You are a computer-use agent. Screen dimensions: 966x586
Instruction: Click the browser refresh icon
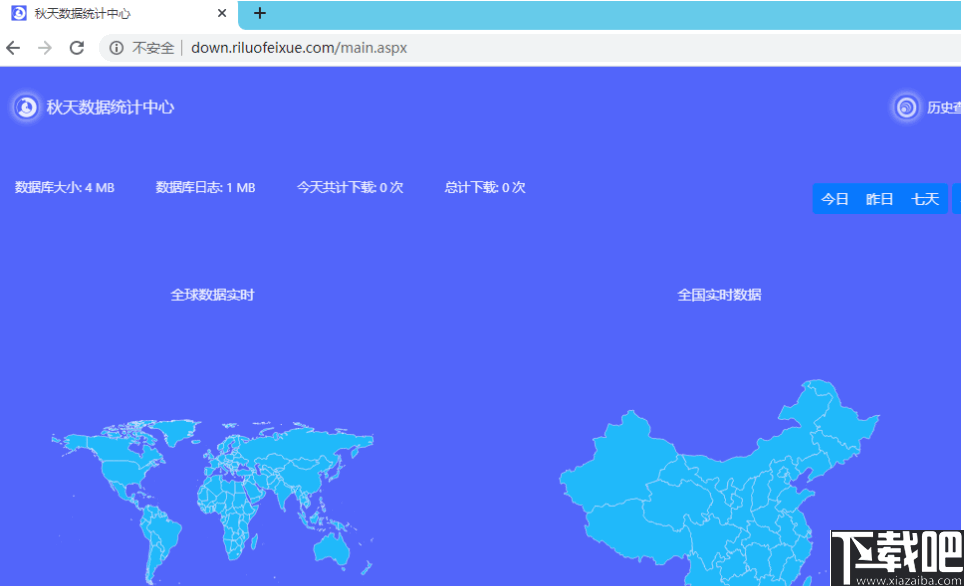pos(77,47)
